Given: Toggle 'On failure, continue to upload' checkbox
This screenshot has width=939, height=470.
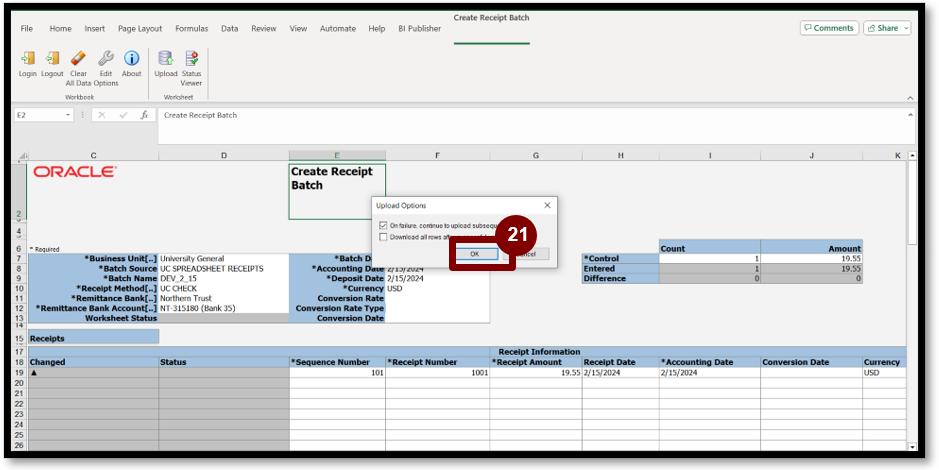Looking at the screenshot, I should click(383, 226).
